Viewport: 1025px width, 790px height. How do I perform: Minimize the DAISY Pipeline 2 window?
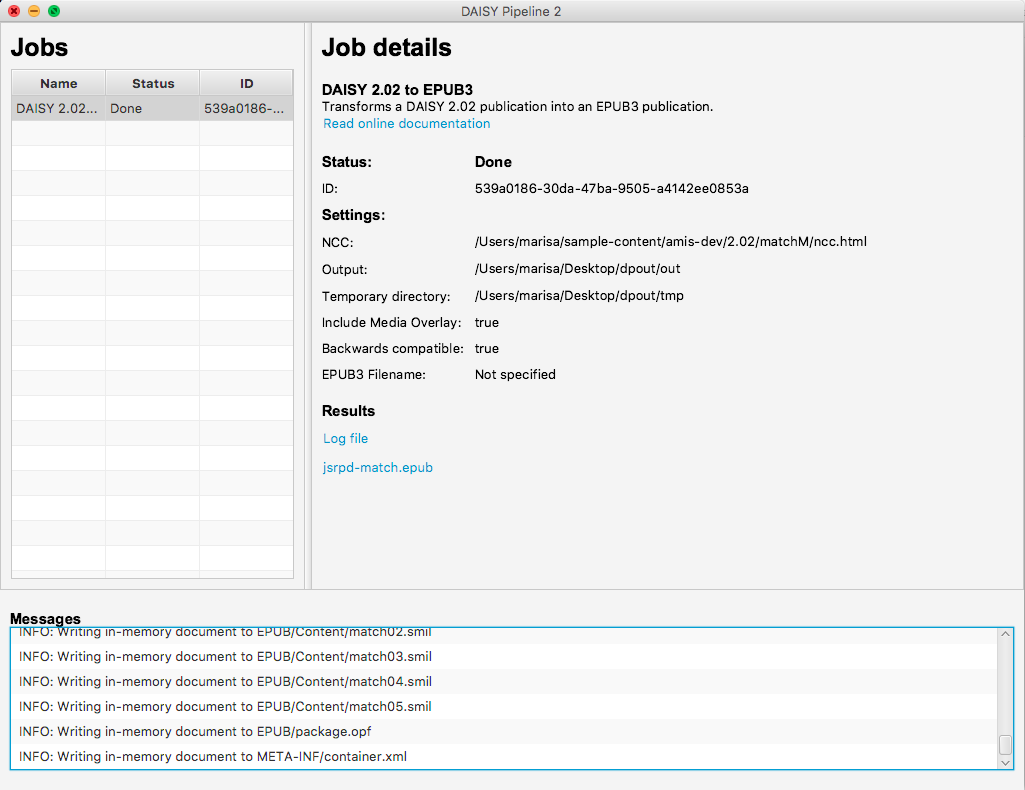pos(34,11)
